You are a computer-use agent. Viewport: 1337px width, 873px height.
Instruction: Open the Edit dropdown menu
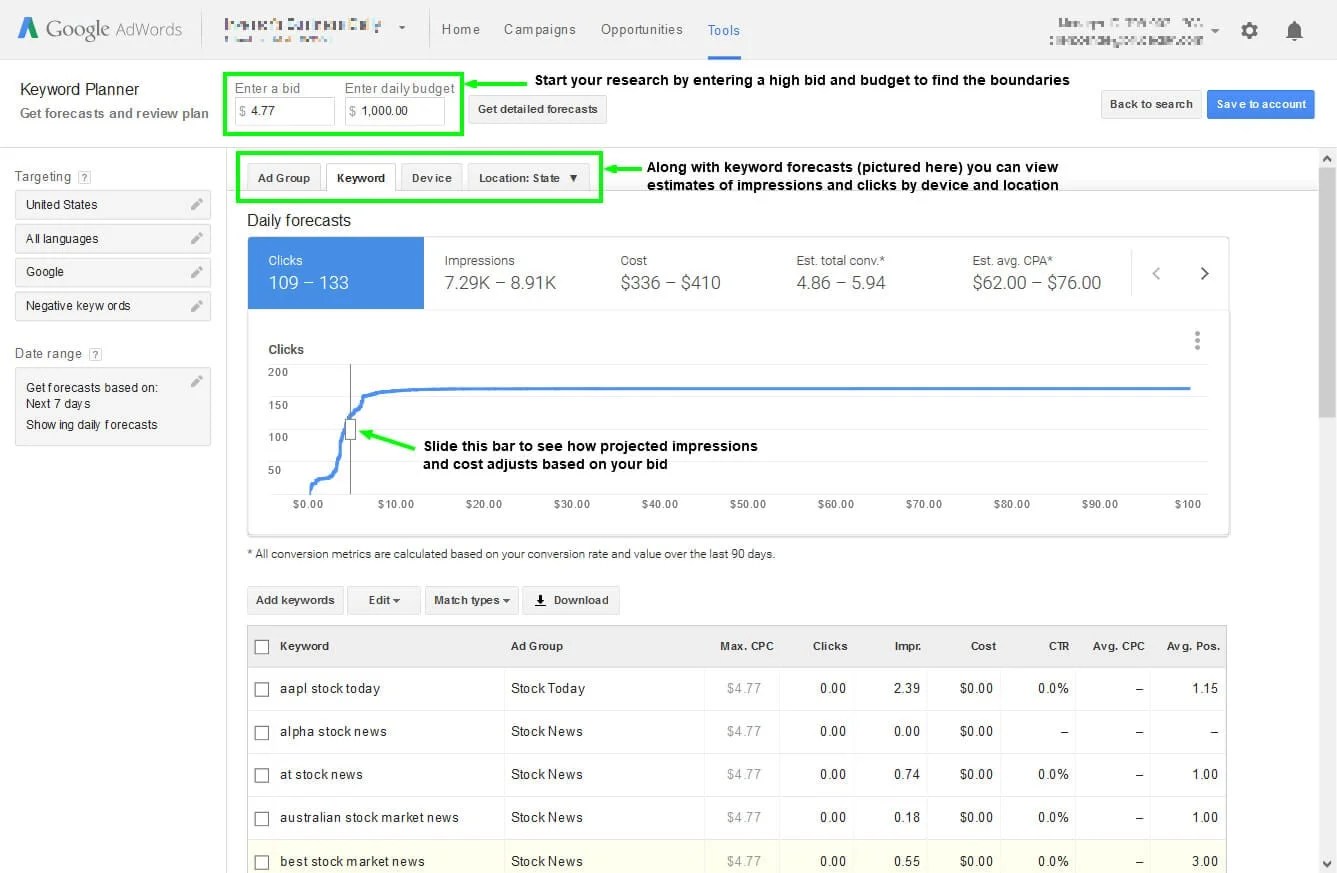384,600
